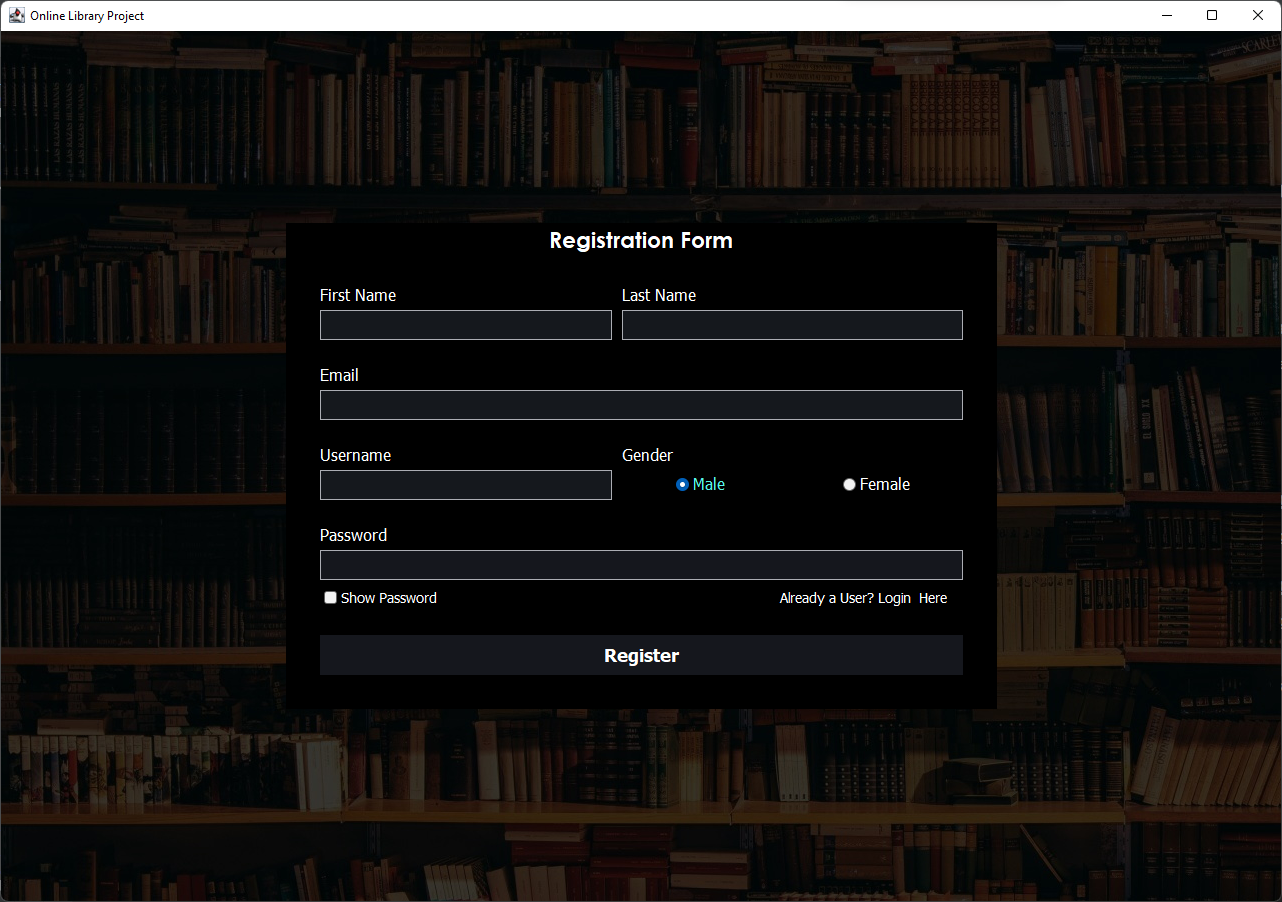Click the Last Name input field
The image size is (1282, 902).
[x=792, y=325]
